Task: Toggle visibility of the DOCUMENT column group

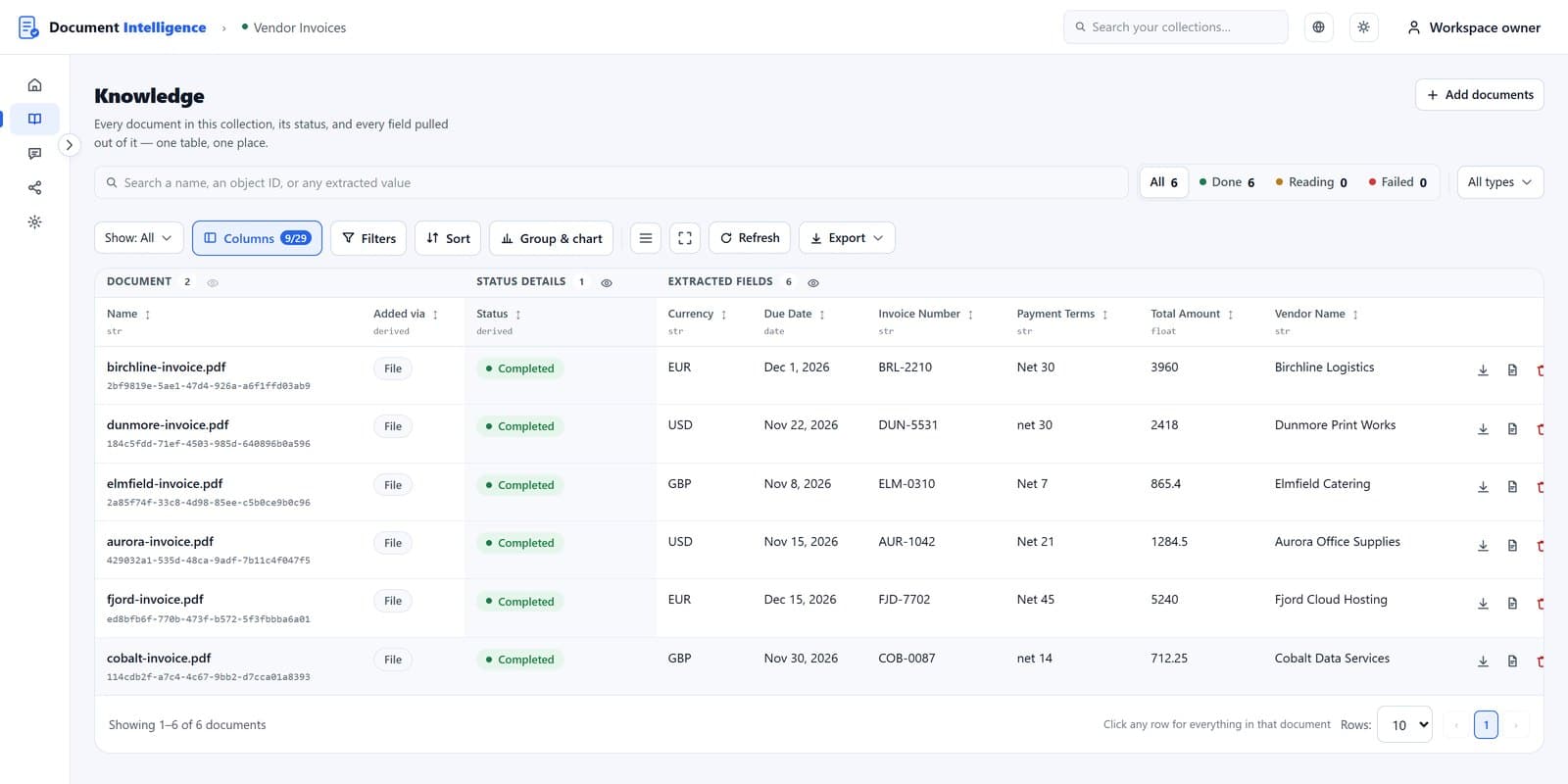Action: [213, 282]
